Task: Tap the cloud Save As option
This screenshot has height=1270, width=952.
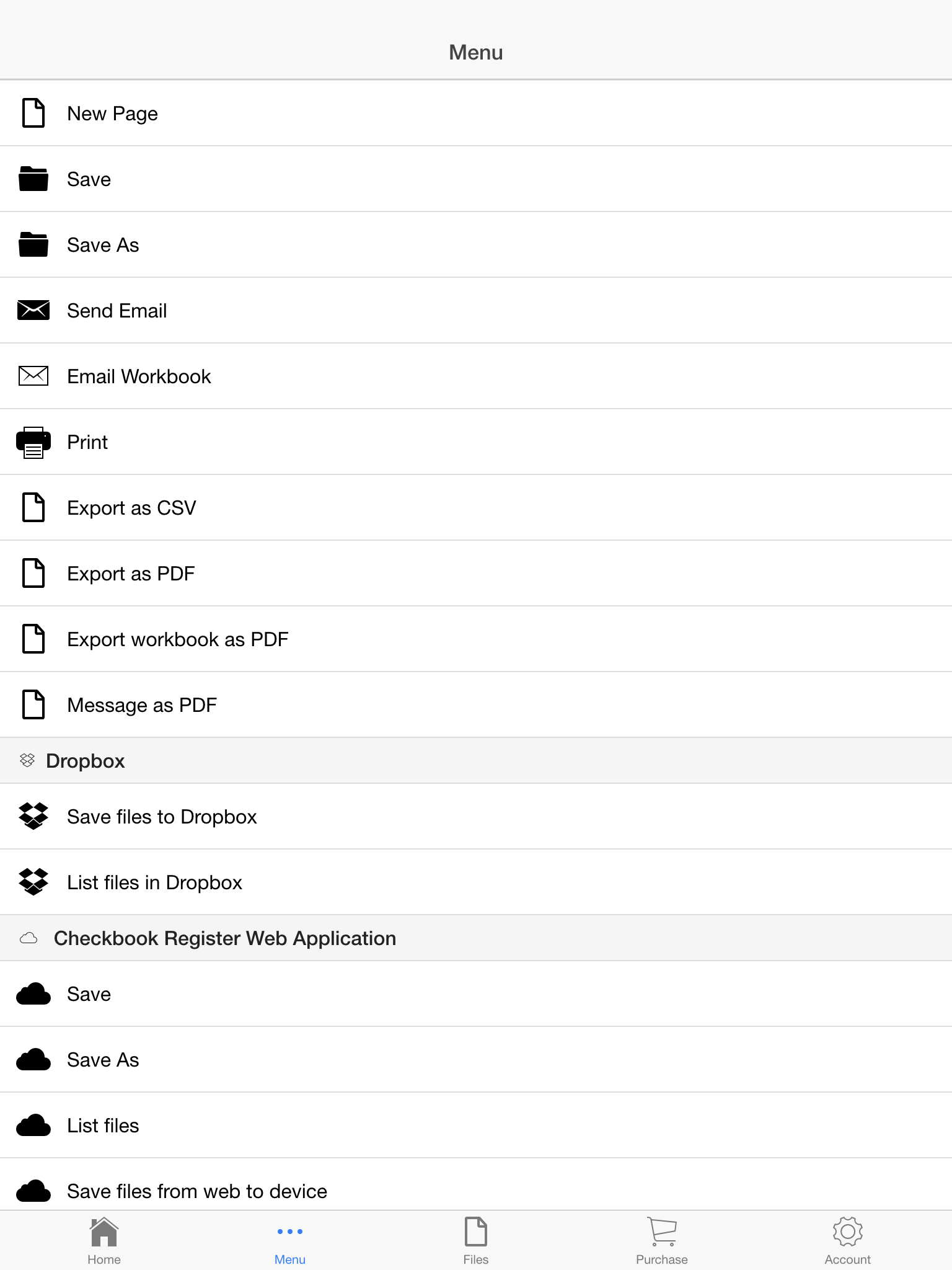Action: point(476,1059)
